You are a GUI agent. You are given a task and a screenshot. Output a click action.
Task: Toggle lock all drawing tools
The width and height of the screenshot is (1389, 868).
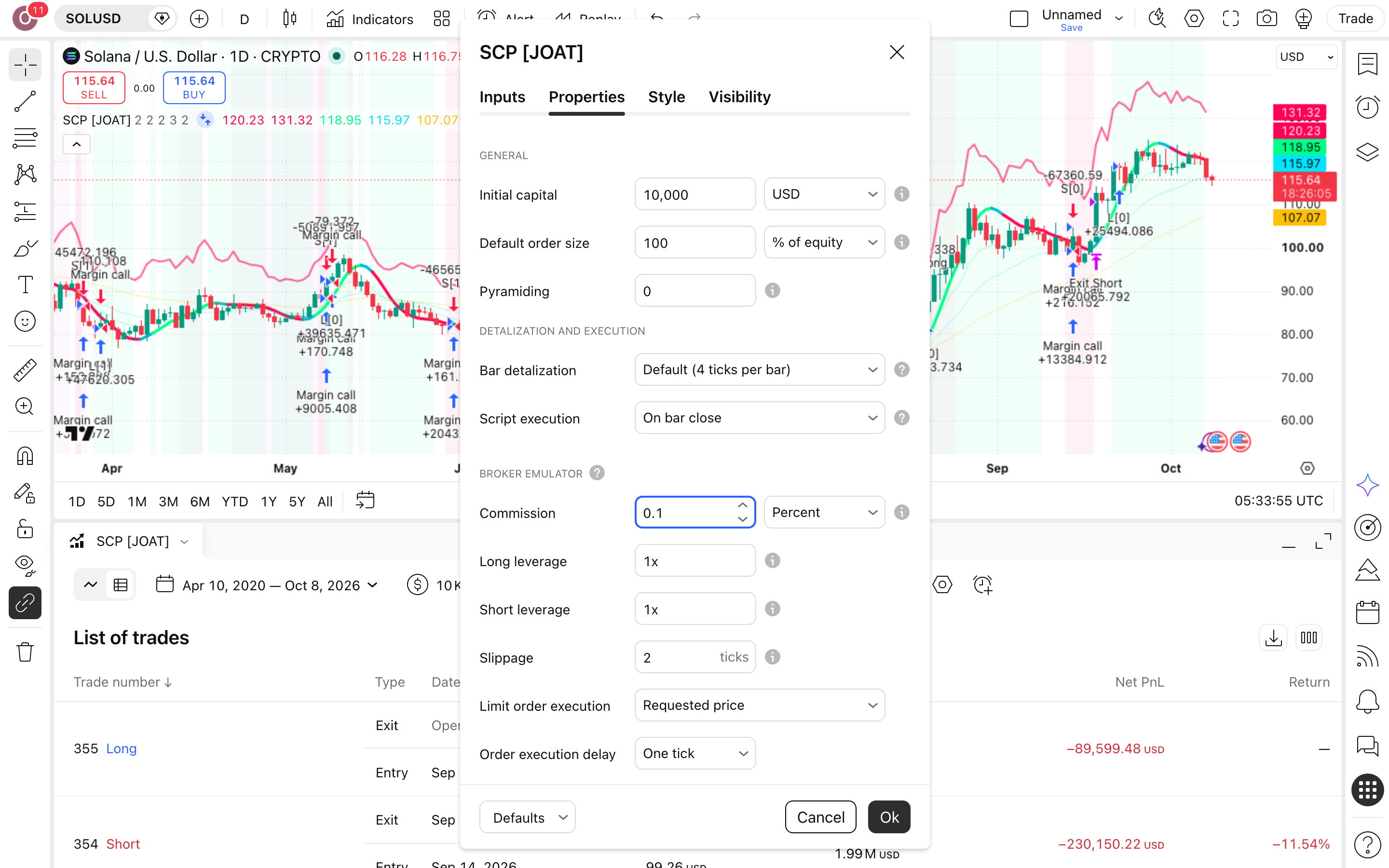(25, 529)
